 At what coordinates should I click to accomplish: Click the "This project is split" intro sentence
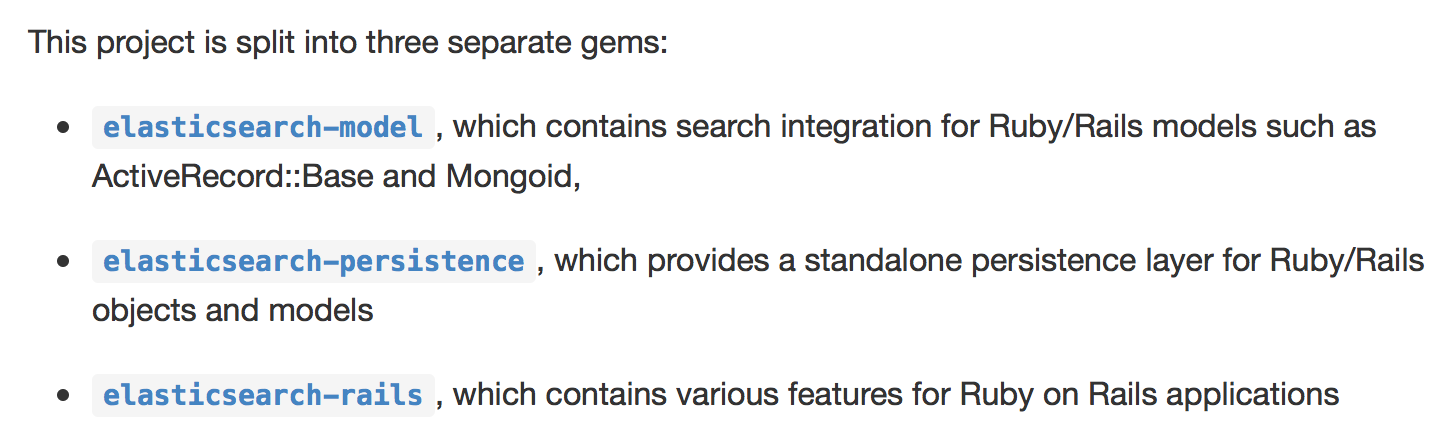click(x=346, y=43)
